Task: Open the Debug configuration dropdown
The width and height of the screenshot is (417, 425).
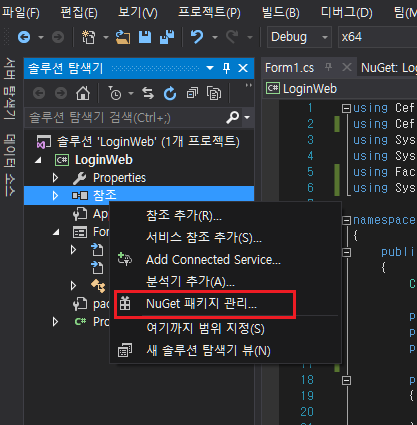Action: (324, 37)
